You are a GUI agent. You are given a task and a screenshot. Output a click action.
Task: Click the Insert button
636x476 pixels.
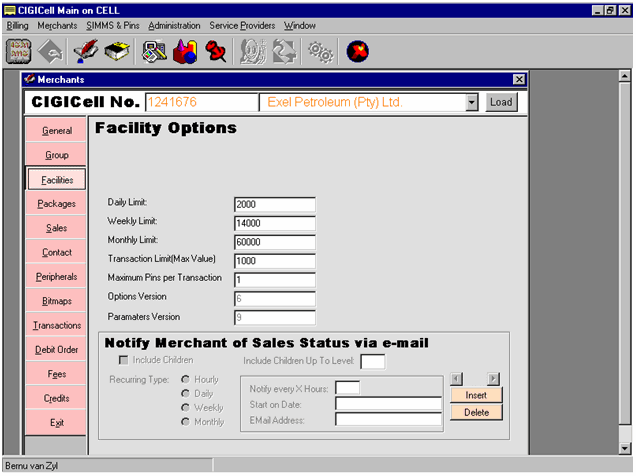click(x=476, y=395)
